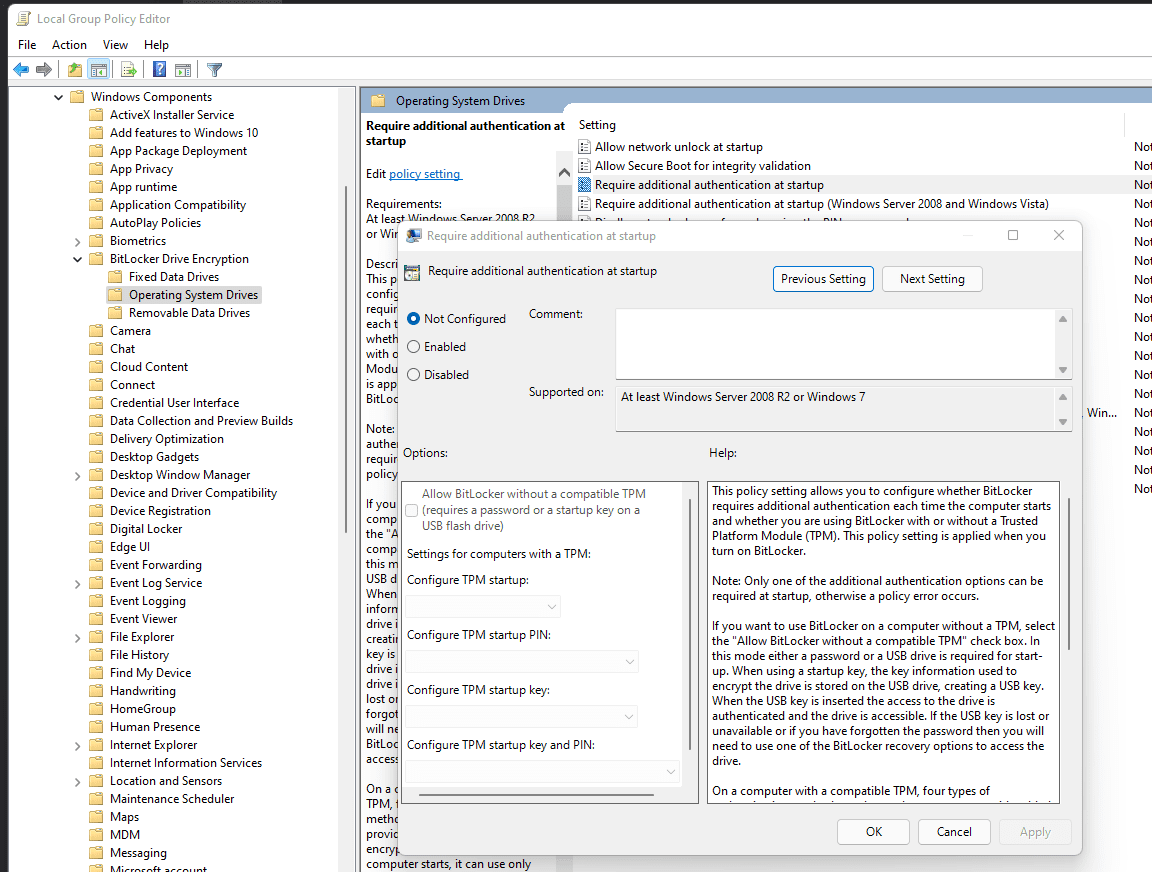
Task: Select the Credential User Interface tree item
Action: (x=174, y=403)
